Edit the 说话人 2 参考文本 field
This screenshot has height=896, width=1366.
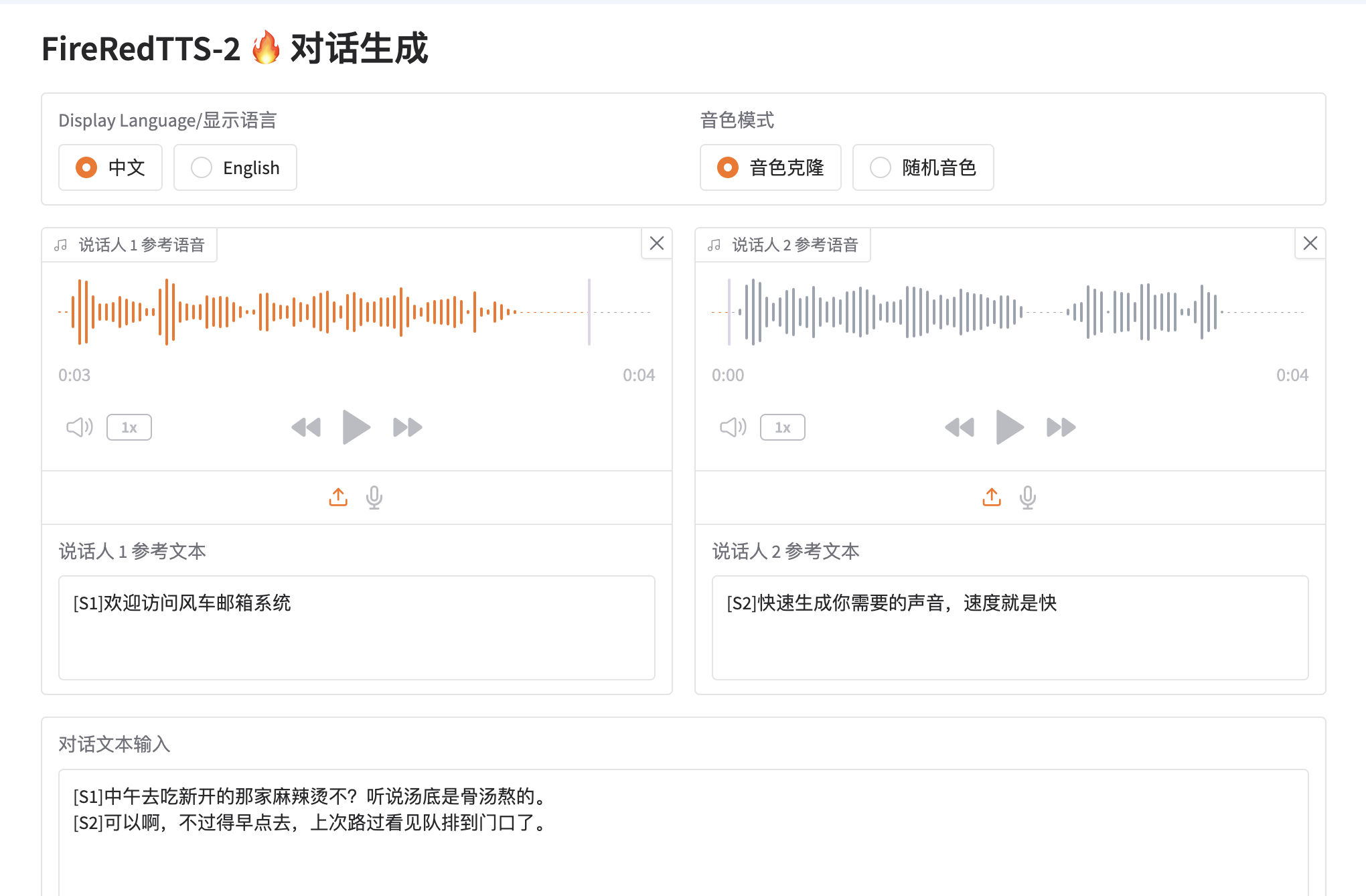coord(1010,627)
